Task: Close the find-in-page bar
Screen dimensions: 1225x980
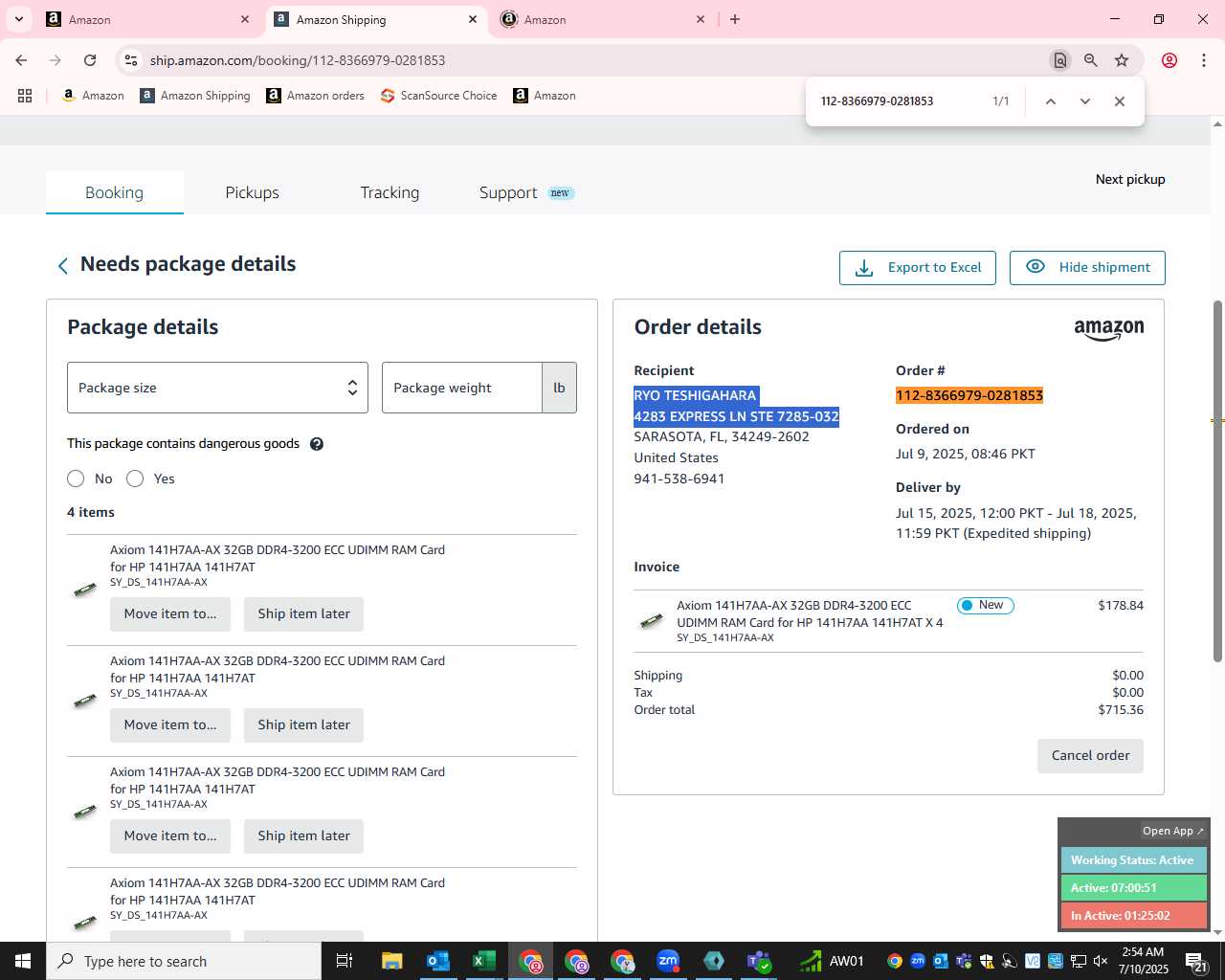Action: click(x=1120, y=101)
